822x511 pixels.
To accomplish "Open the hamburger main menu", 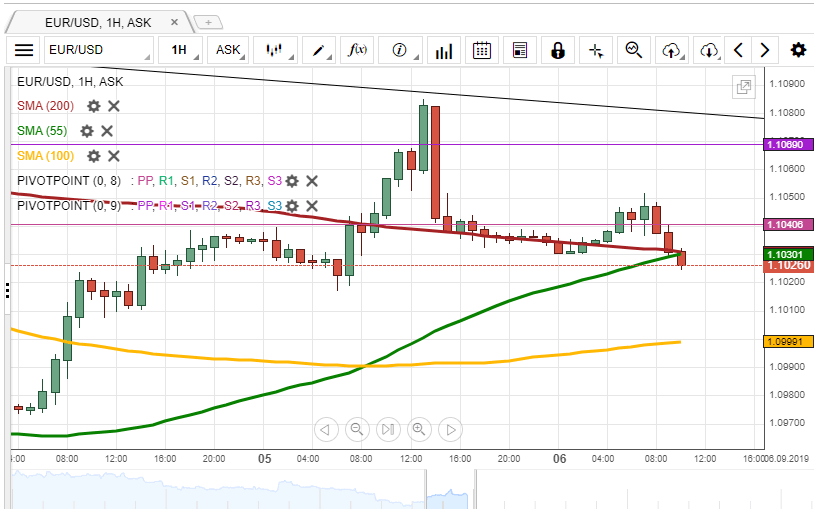I will point(24,50).
